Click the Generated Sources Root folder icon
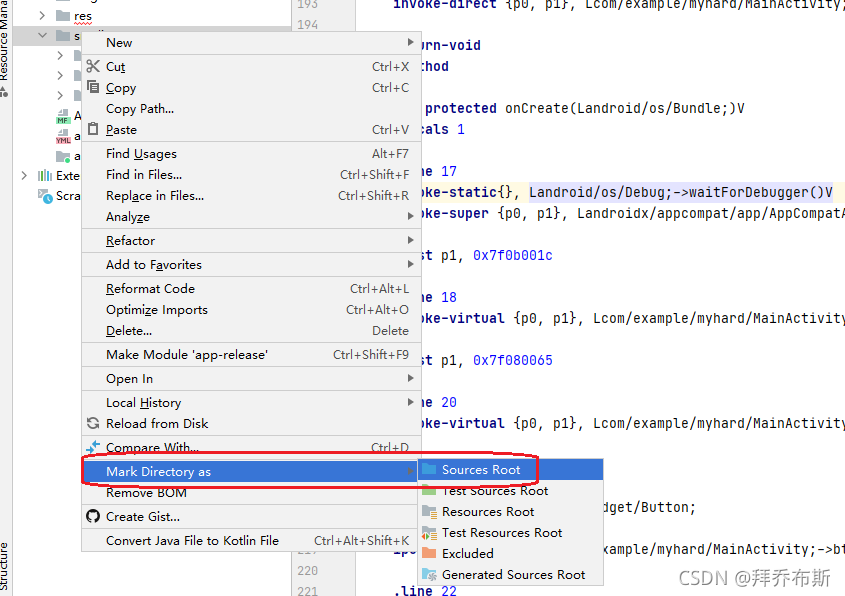This screenshot has height=596, width=845. point(429,575)
